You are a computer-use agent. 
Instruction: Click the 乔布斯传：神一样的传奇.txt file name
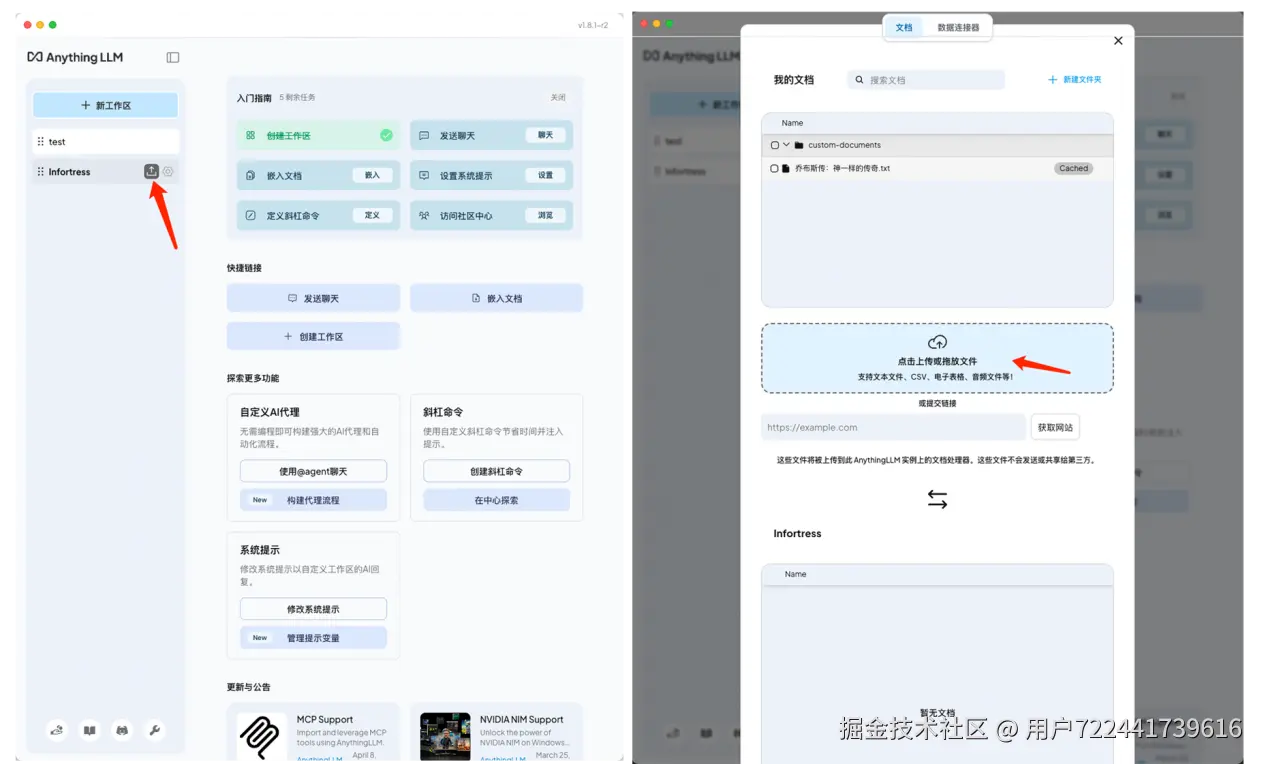[x=842, y=168]
